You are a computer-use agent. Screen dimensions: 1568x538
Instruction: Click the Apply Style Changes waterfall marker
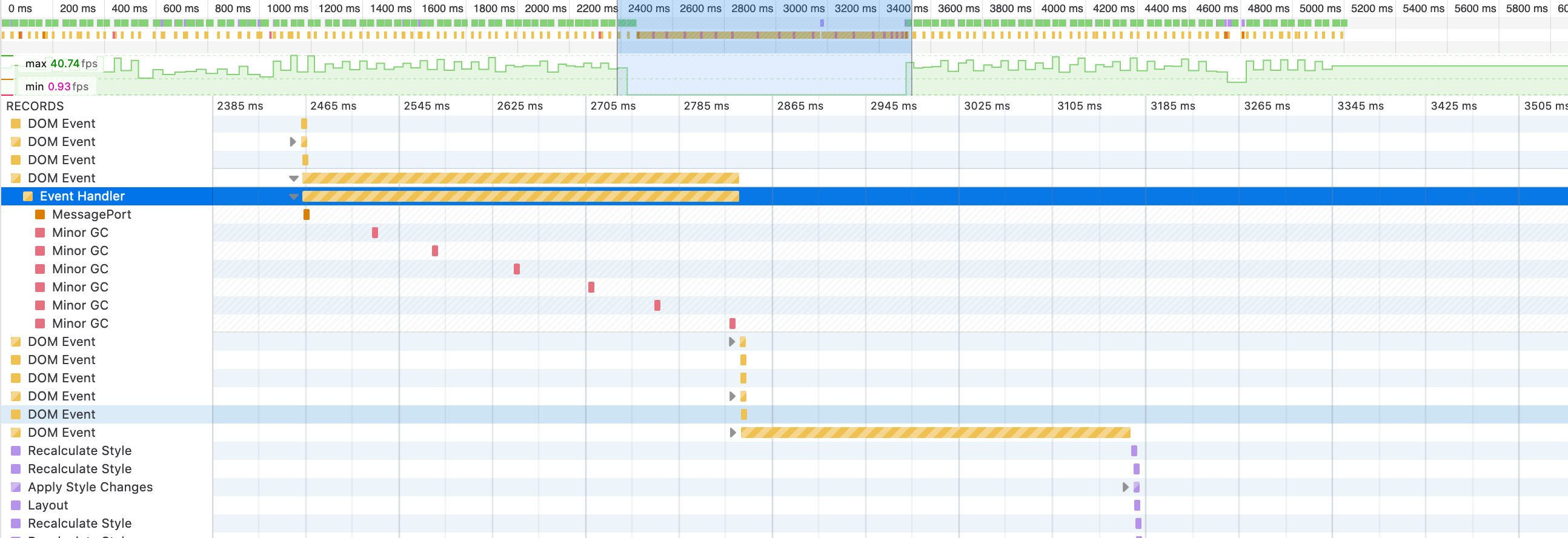click(1137, 487)
